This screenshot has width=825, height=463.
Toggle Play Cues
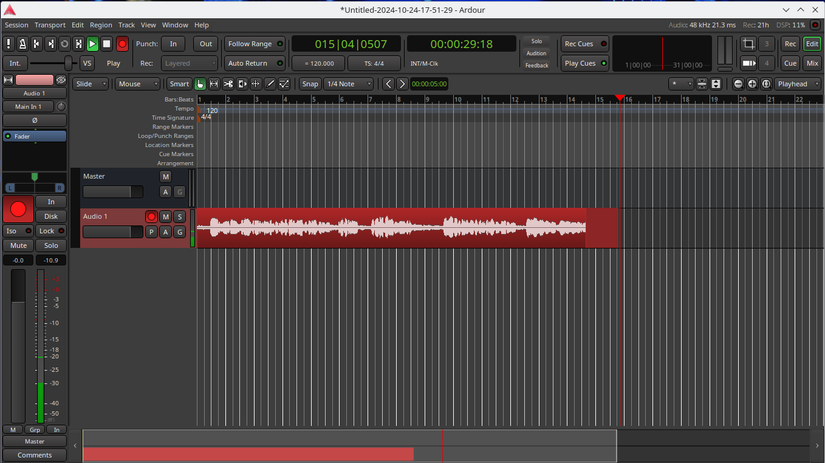(585, 63)
